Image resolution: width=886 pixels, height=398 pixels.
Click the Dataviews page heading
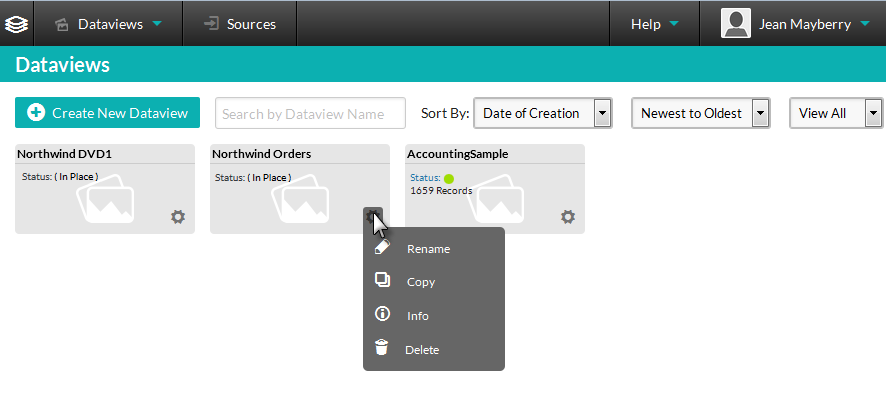click(x=63, y=64)
